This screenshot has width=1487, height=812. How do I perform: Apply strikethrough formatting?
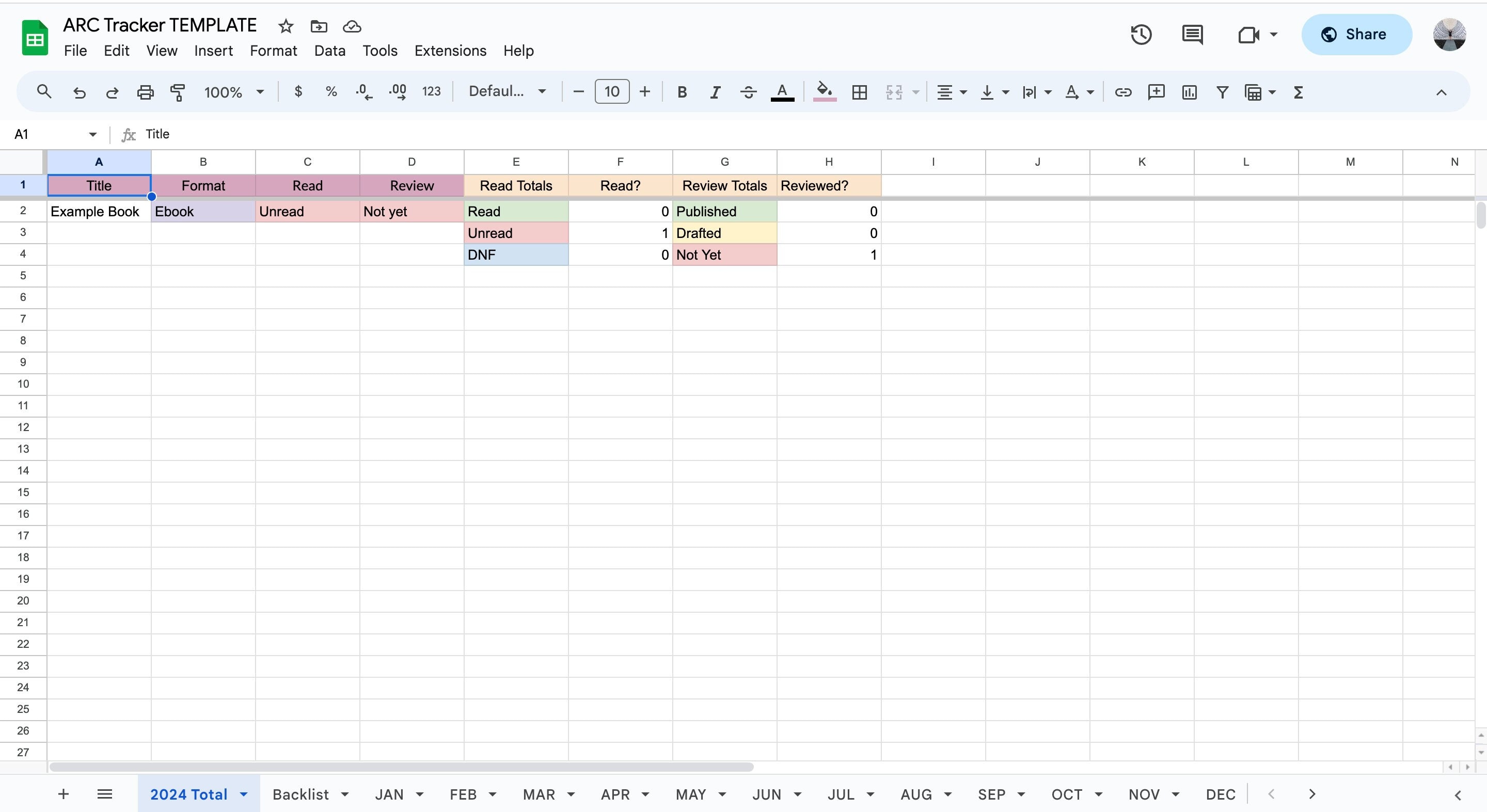point(748,92)
